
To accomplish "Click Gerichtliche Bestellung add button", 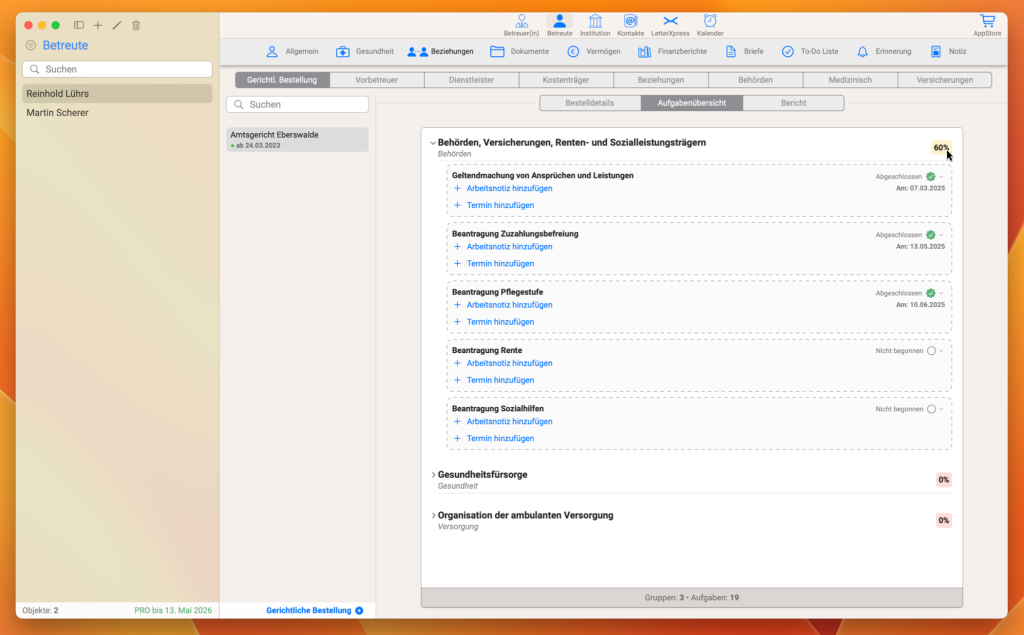I will click(359, 611).
